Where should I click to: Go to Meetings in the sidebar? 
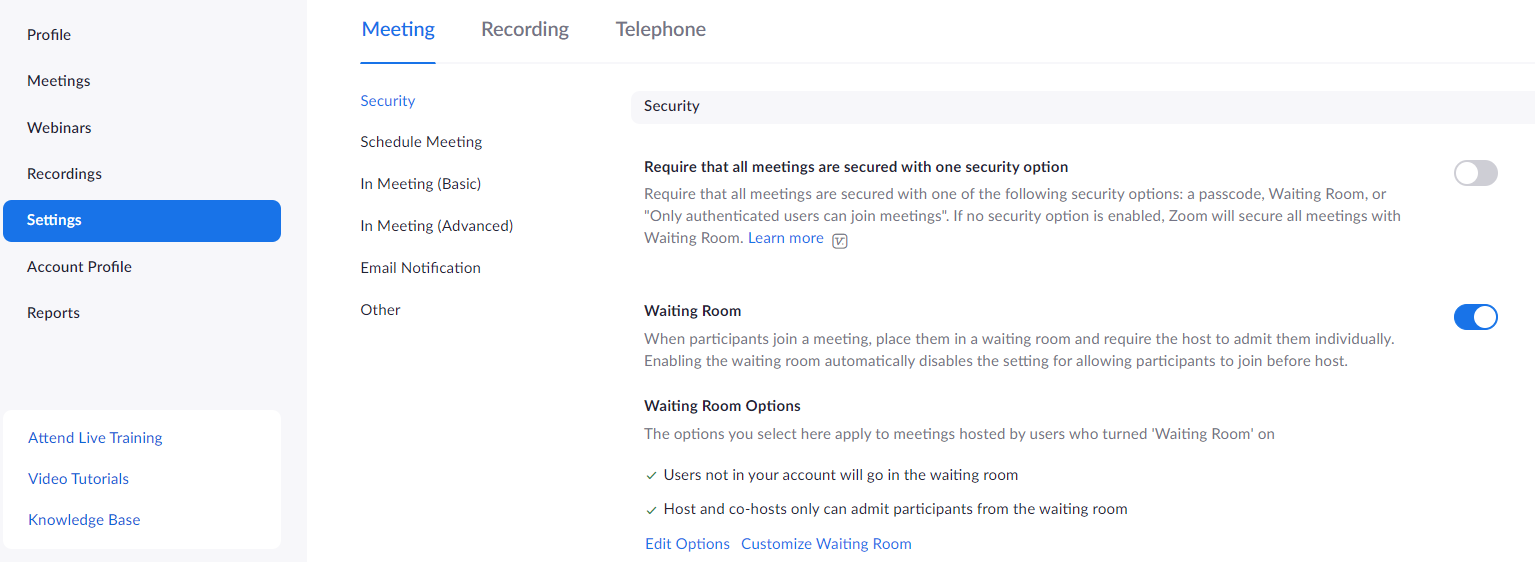59,81
